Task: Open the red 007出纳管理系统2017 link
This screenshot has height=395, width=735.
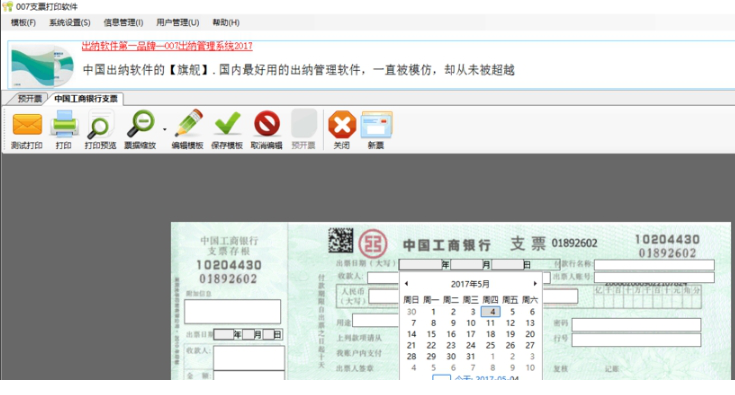Action: pos(167,46)
